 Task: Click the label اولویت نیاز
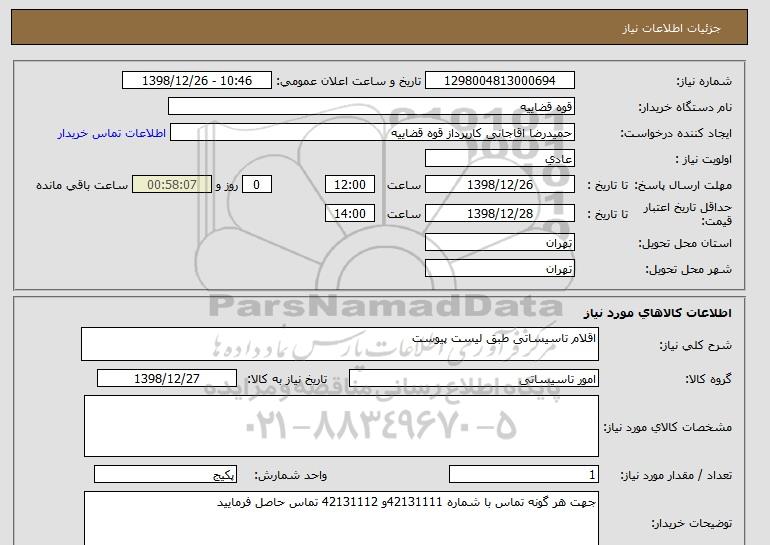(x=704, y=159)
